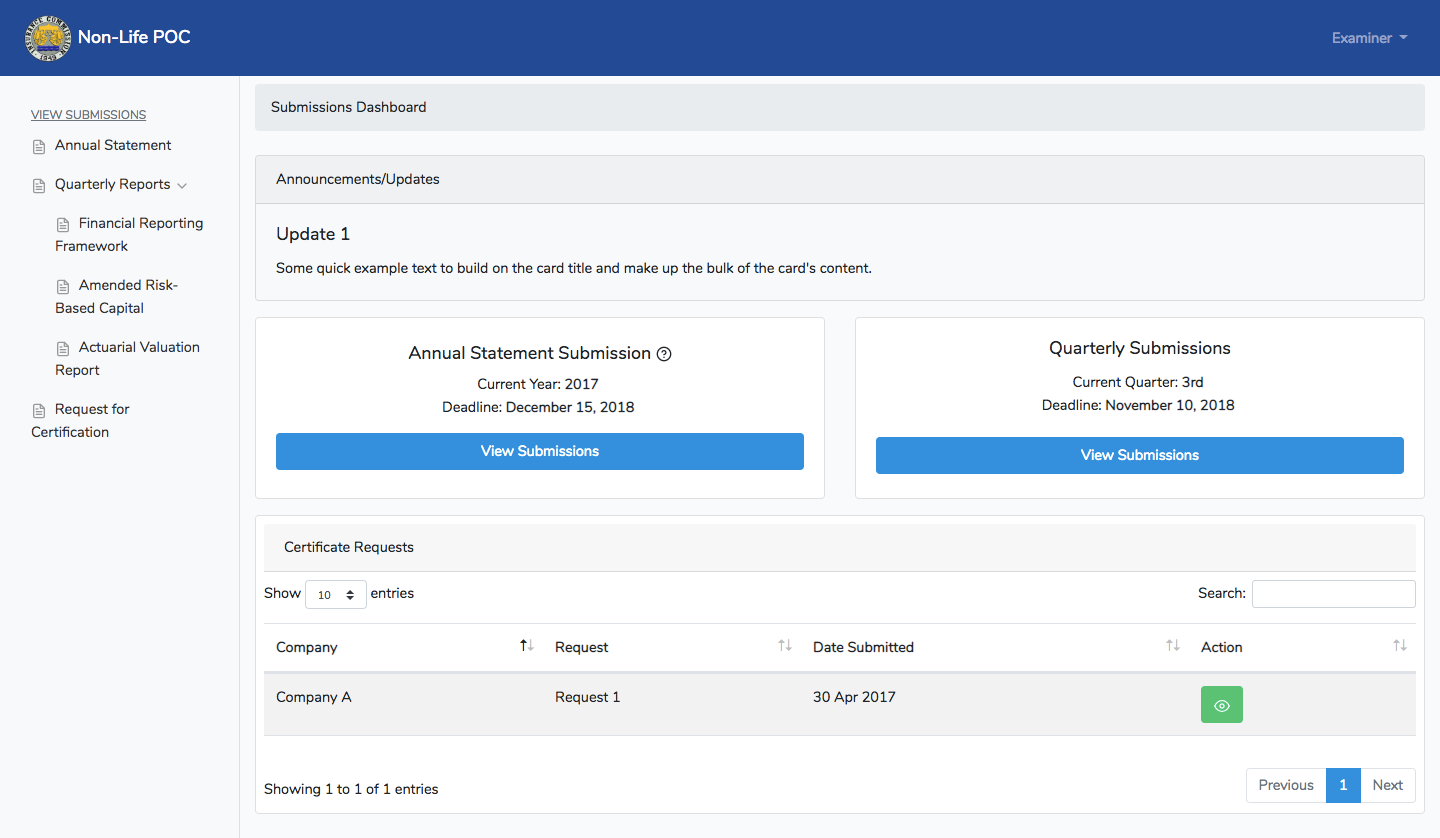Click the Showing 1 to 1 of 1 entries text

coord(351,789)
